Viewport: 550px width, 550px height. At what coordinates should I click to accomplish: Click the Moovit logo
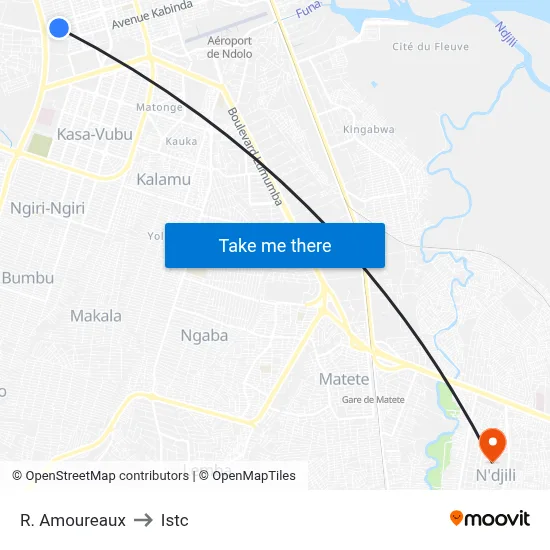click(x=490, y=519)
